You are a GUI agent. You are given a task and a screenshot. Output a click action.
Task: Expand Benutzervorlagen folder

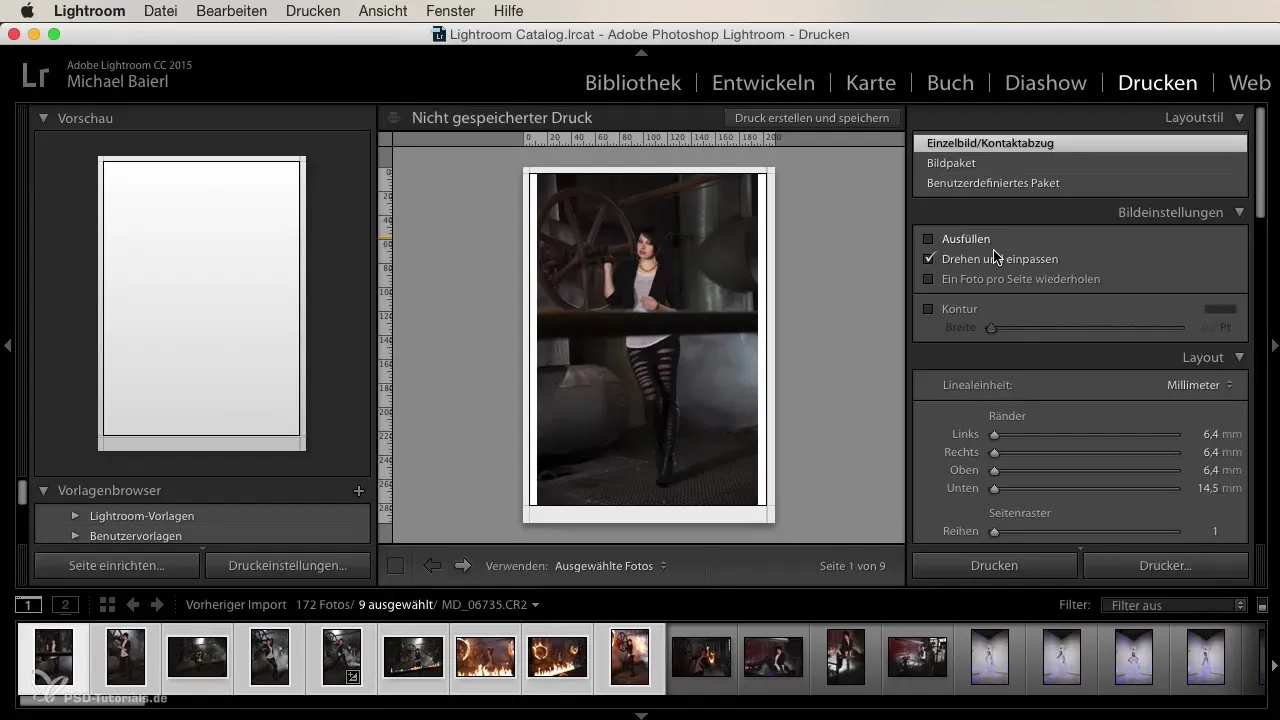75,536
